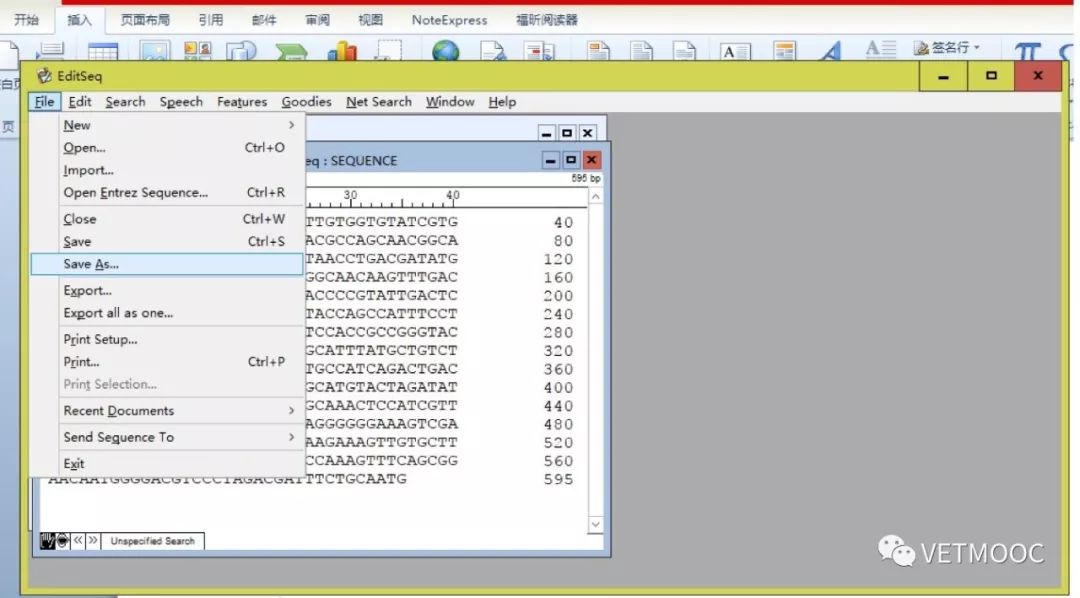This screenshot has width=1080, height=598.
Task: Select Open Entrez Sequence... entry
Action: tap(167, 192)
